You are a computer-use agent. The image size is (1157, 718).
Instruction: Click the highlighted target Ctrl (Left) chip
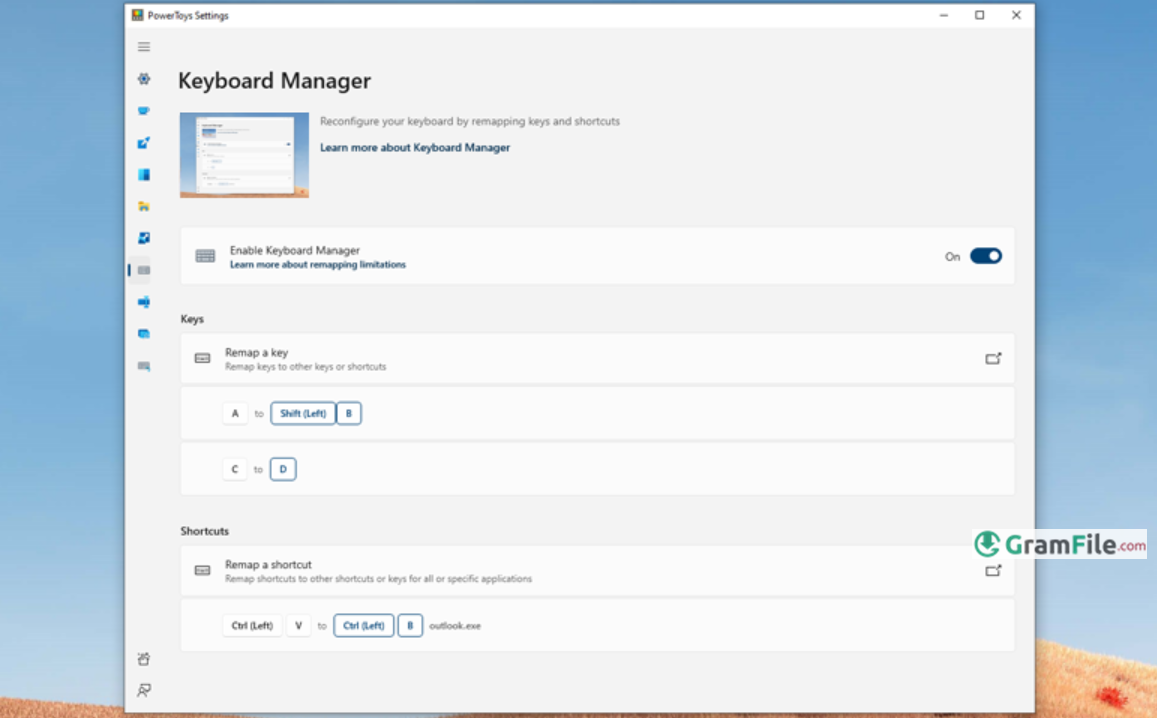[x=363, y=626]
